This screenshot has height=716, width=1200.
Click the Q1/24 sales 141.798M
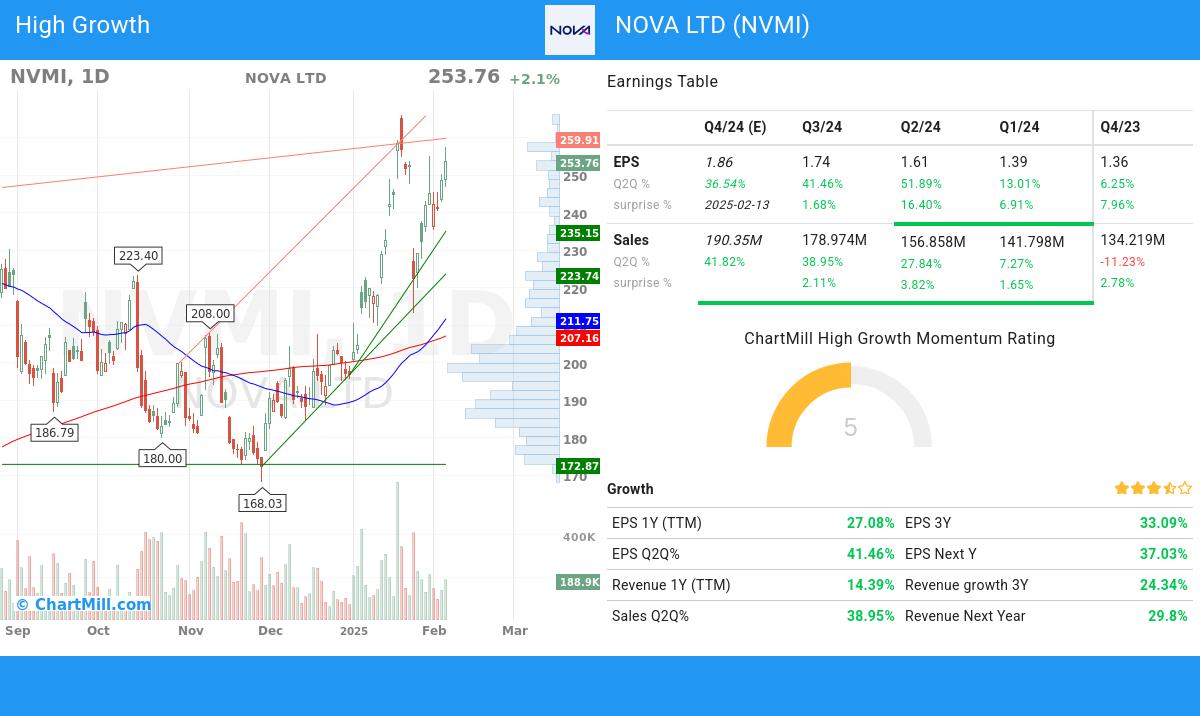coord(1032,242)
